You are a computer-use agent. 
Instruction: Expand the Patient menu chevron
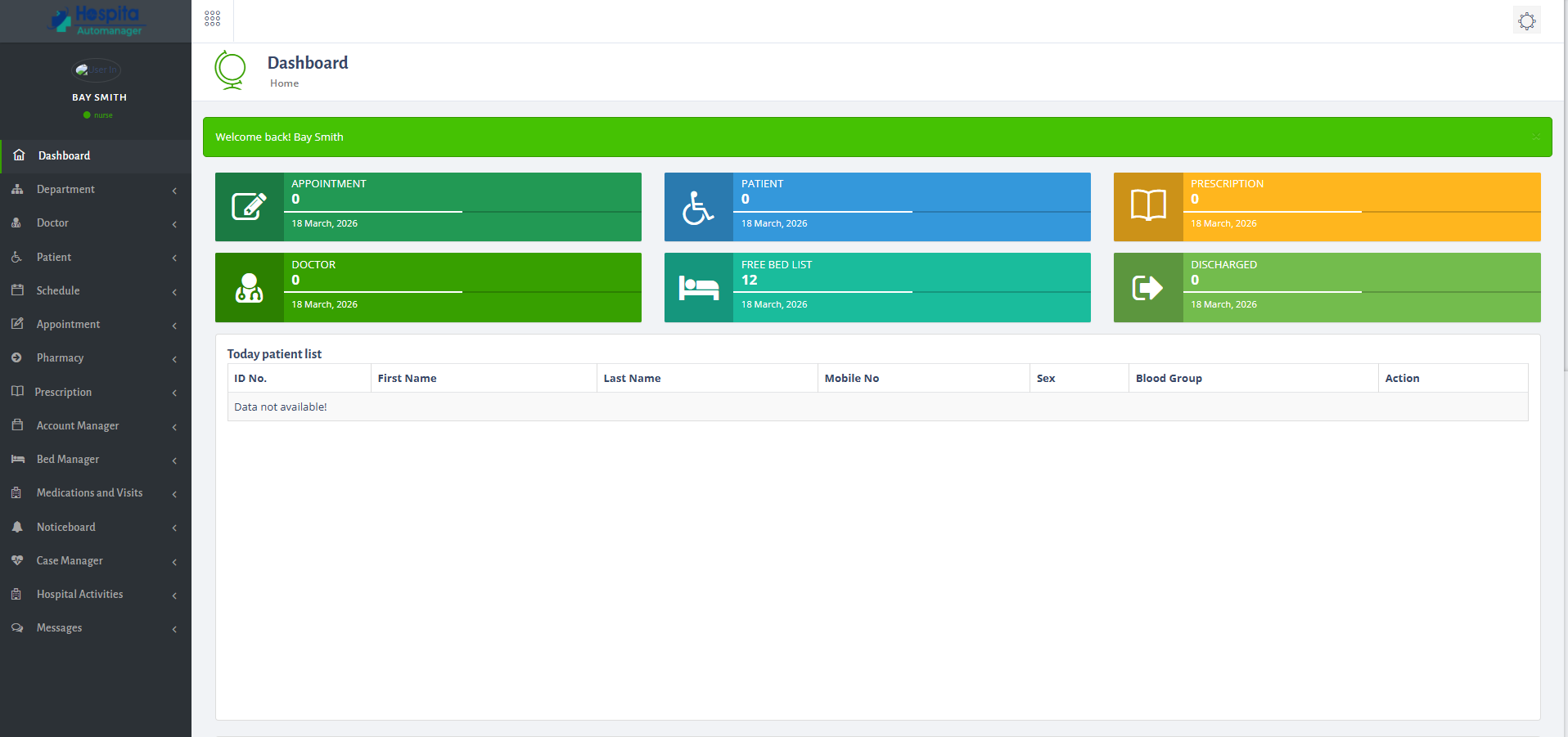point(173,258)
